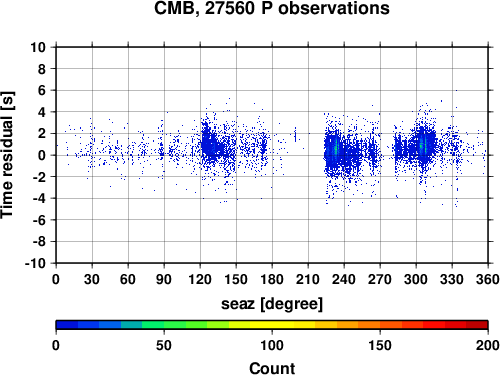Click the "seaz [degree]" x-axis label
This screenshot has height=375, width=500.
pyautogui.click(x=272, y=304)
